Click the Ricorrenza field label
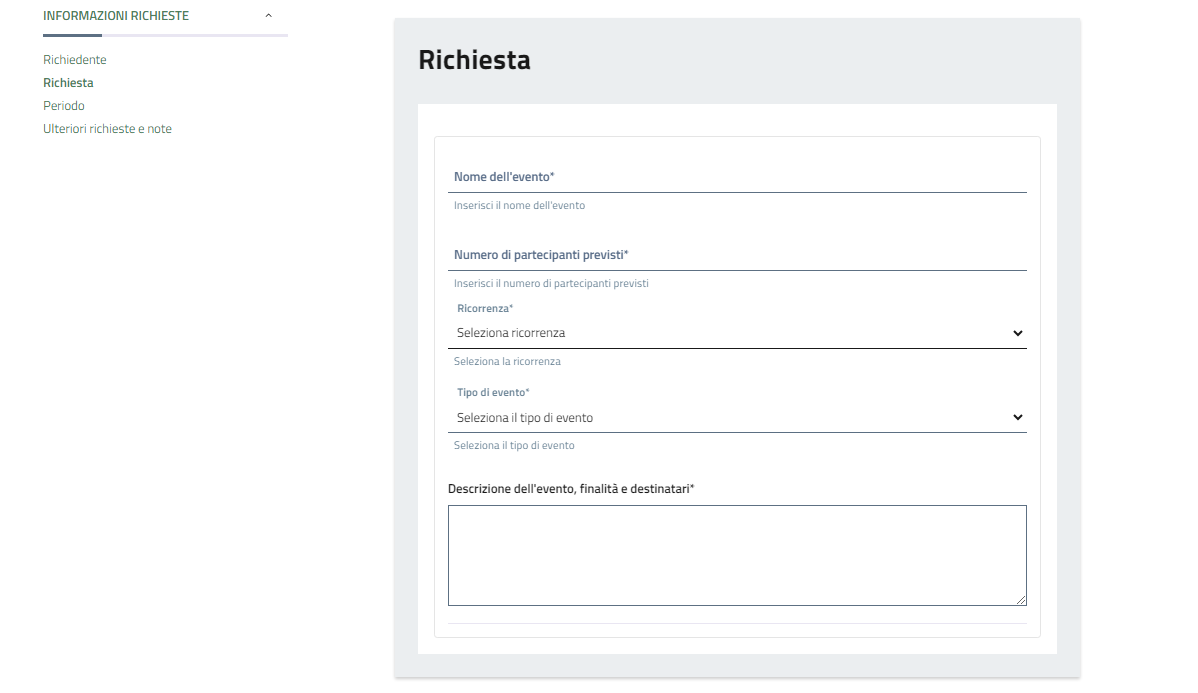The image size is (1198, 693). (x=485, y=309)
